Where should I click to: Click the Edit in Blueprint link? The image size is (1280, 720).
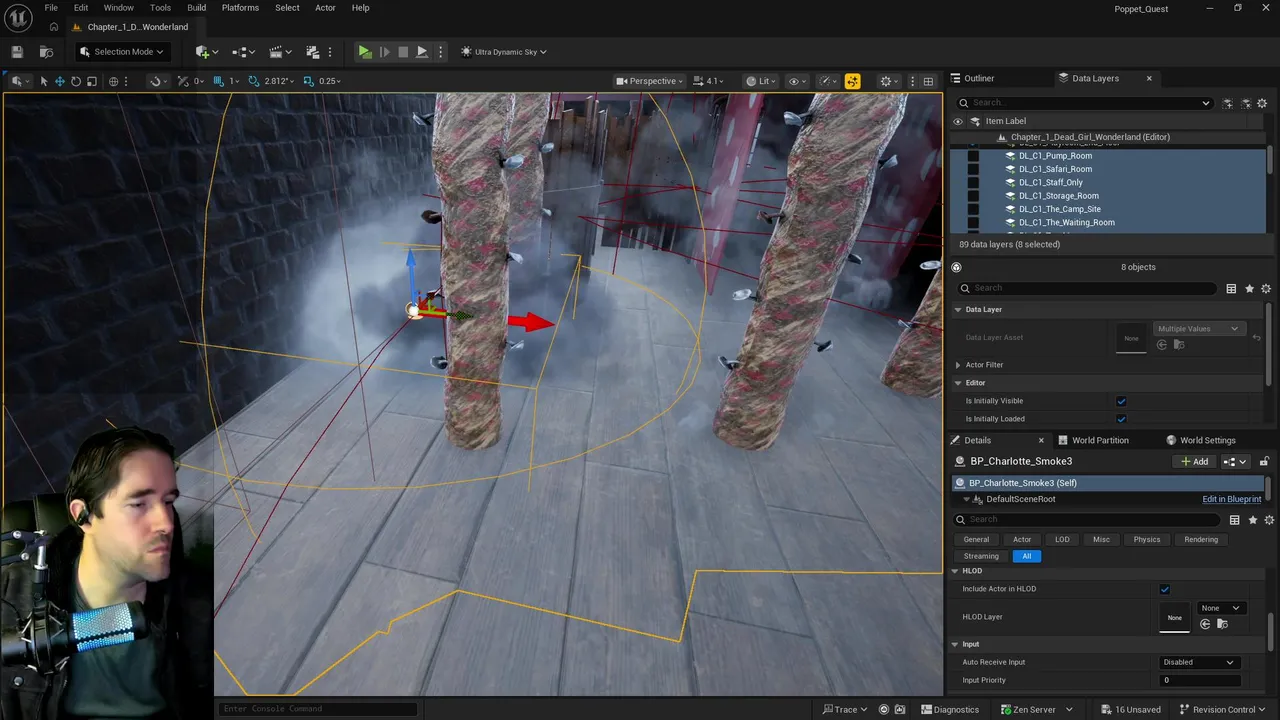(x=1231, y=499)
